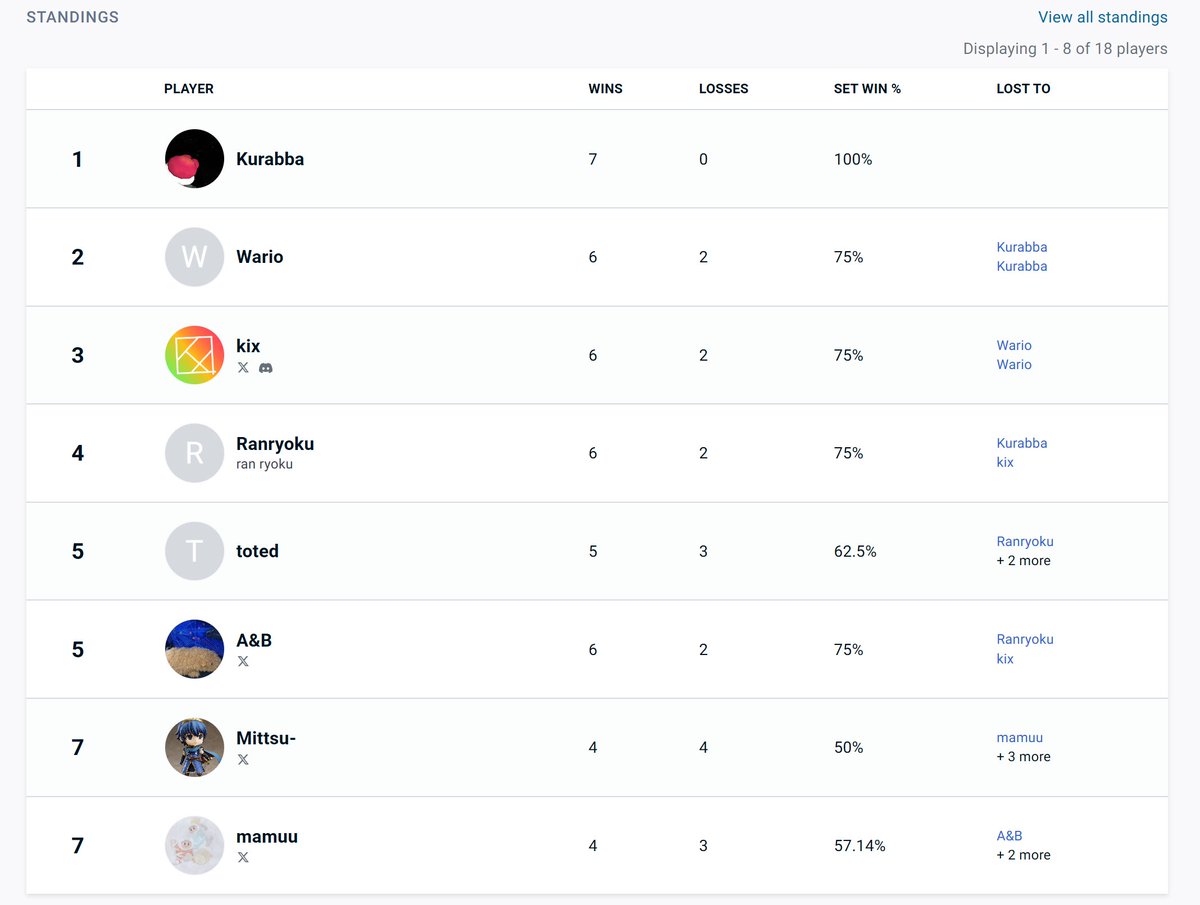This screenshot has height=905, width=1200.
Task: Expand toted's '+ 2 more' losses
Action: point(1024,561)
